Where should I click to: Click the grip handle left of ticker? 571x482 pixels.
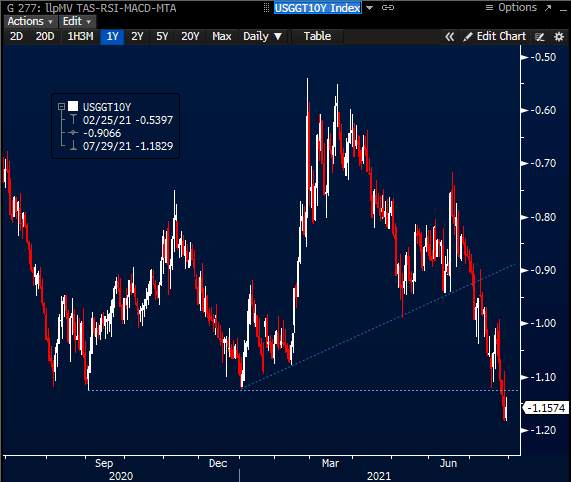(x=267, y=8)
